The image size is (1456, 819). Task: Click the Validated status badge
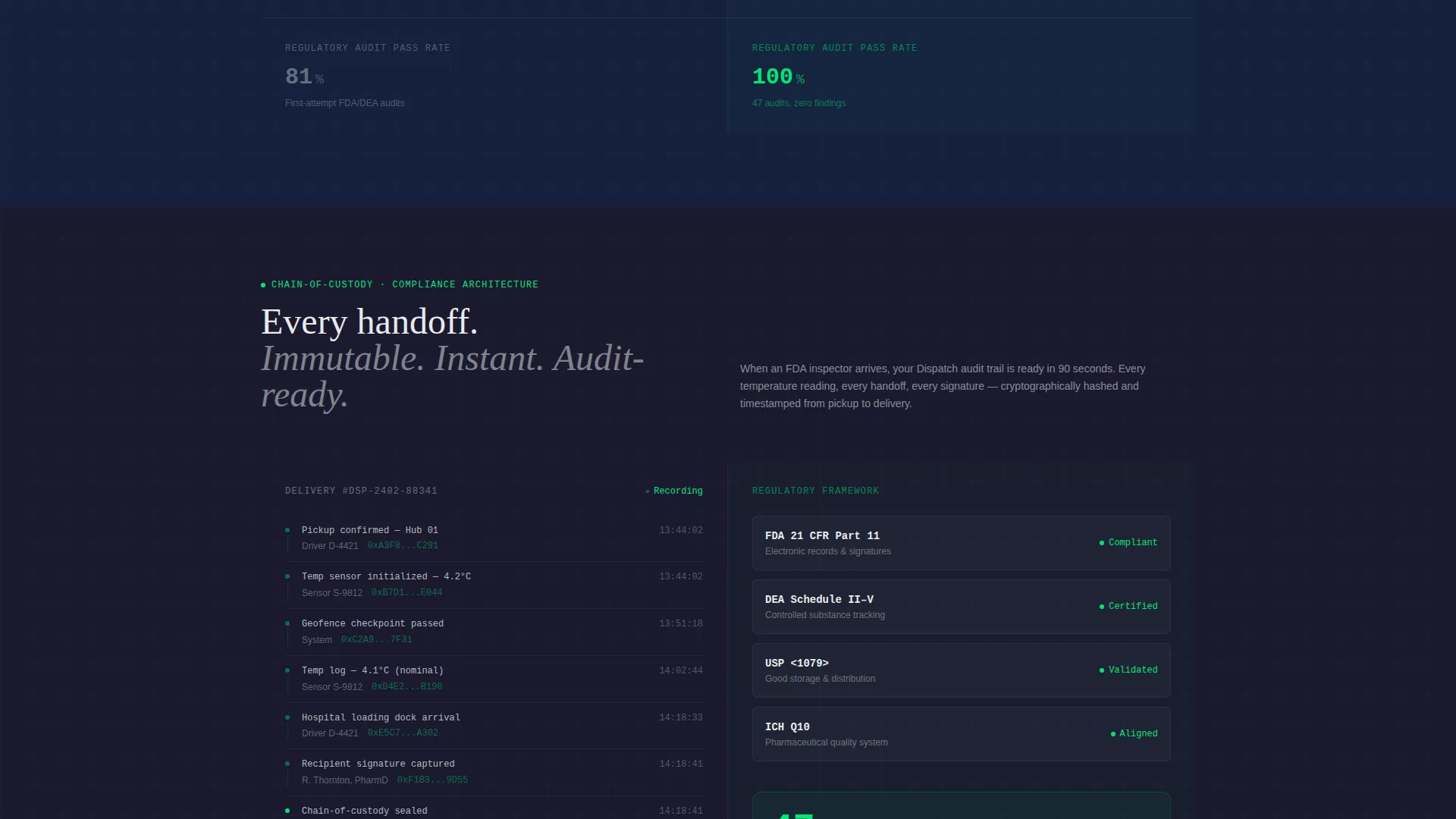[1128, 670]
